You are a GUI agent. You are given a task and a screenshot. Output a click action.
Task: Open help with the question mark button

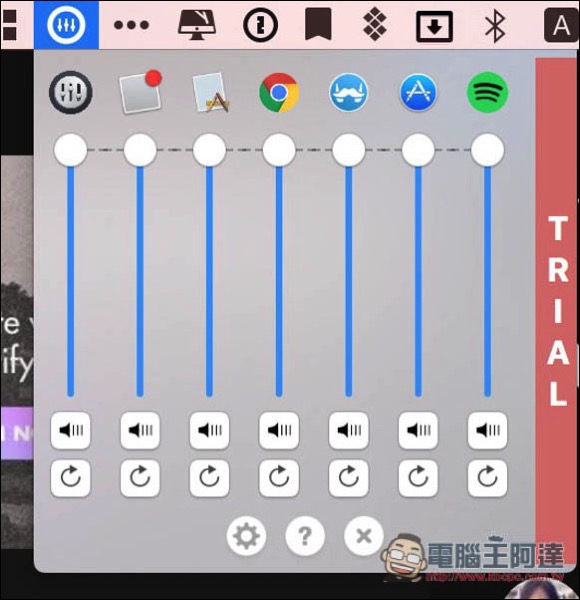[305, 536]
